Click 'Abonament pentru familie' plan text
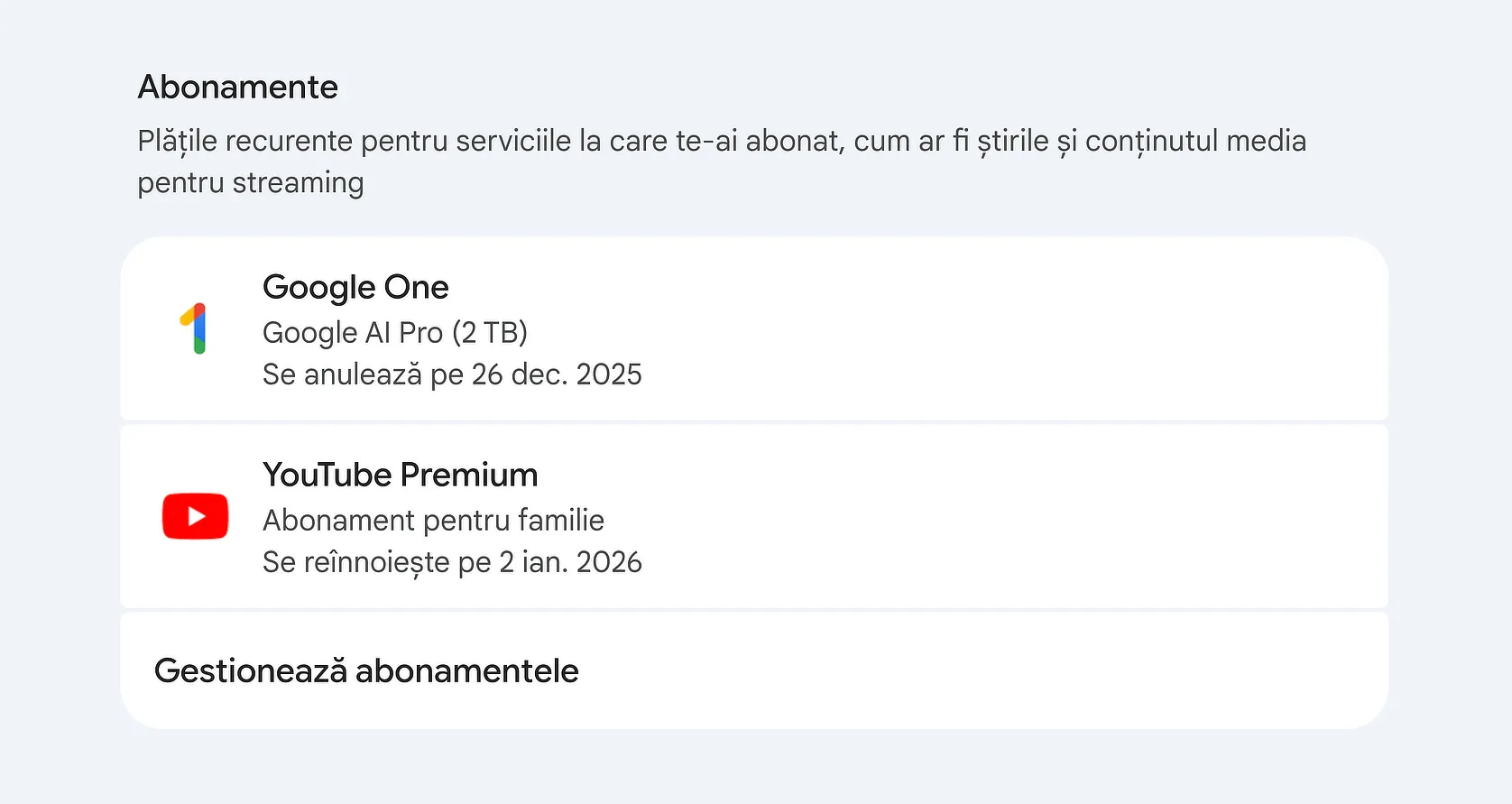Image resolution: width=1512 pixels, height=804 pixels. 433,521
